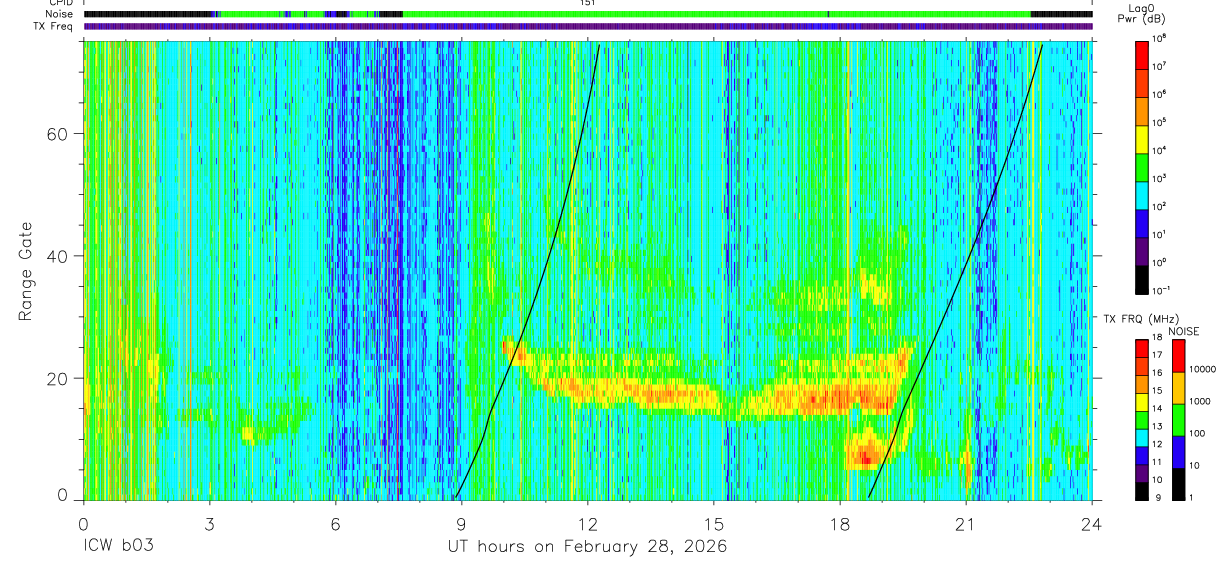Screen dimensions: 1228x567
Task: Click the purple segment of TX FRQ colorbar
Action: (x=1142, y=472)
